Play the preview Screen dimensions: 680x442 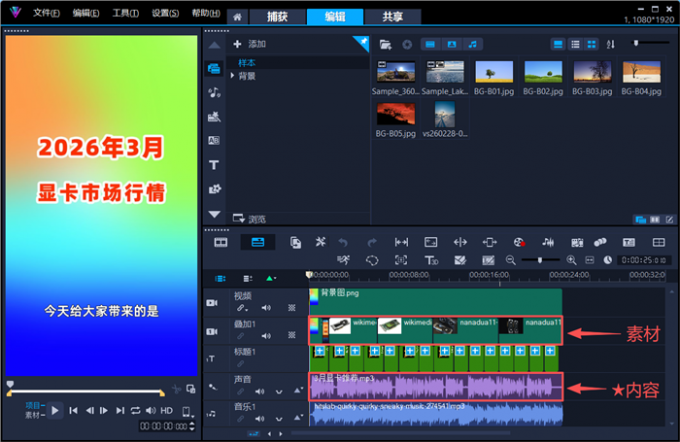tap(55, 410)
